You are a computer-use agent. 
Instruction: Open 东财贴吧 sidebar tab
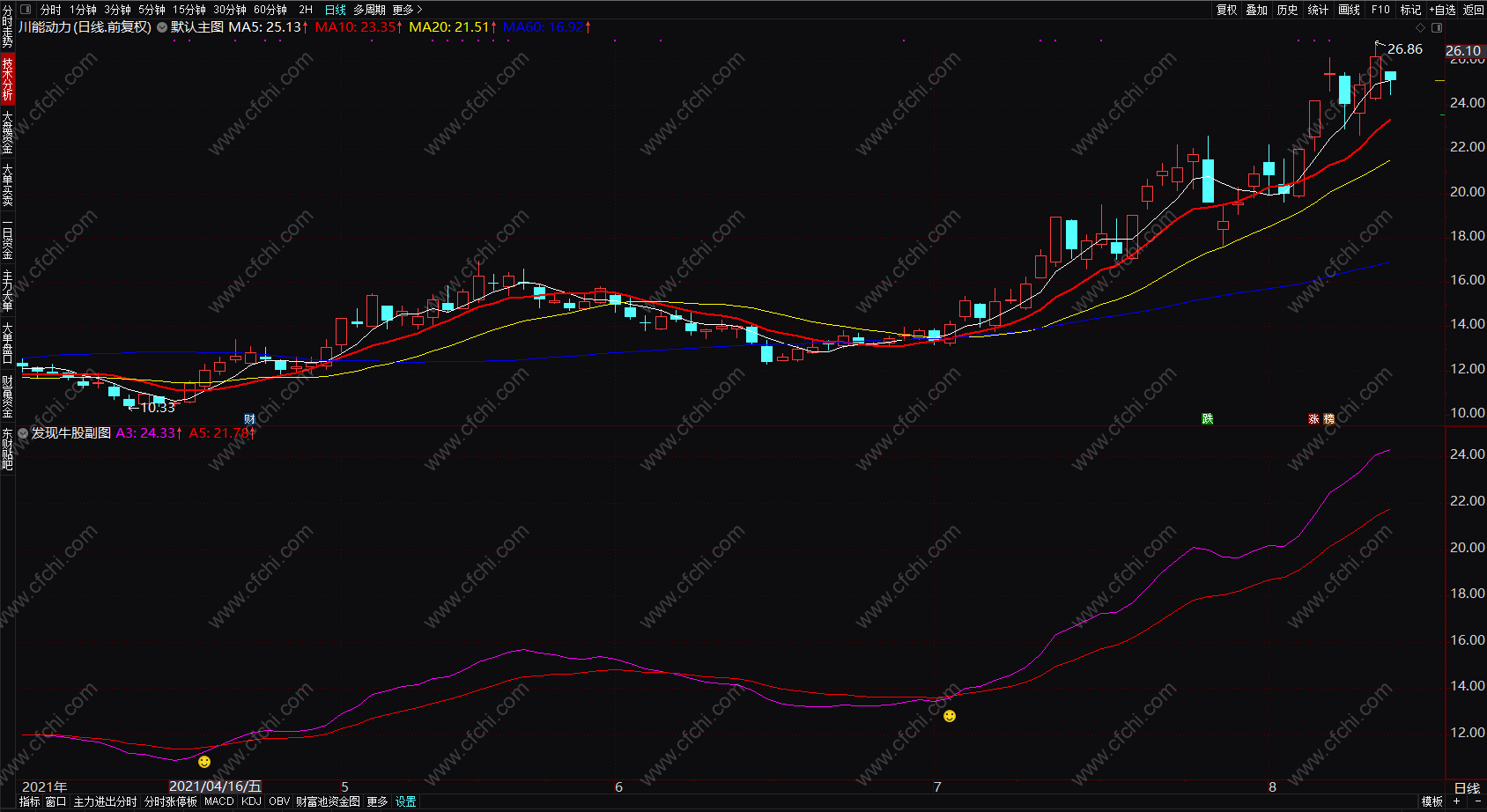(x=7, y=449)
